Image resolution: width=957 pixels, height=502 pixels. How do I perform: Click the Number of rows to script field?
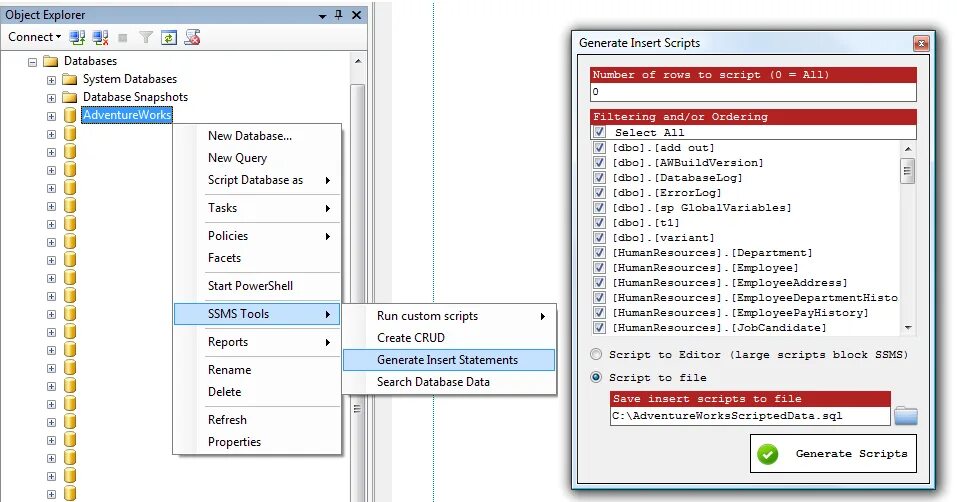[x=754, y=92]
